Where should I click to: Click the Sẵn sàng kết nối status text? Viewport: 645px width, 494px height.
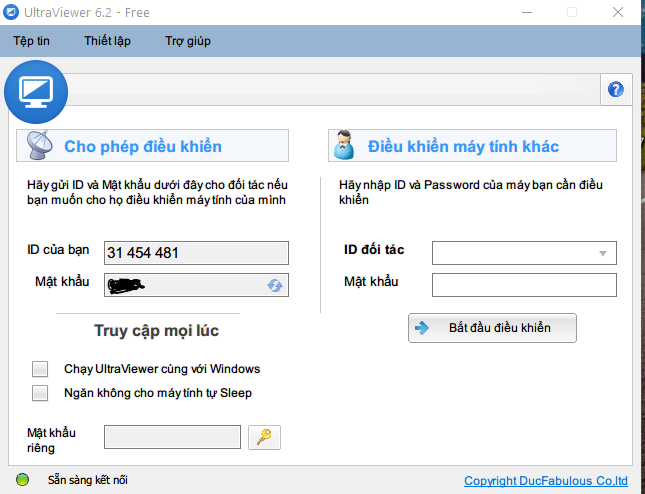(88, 480)
